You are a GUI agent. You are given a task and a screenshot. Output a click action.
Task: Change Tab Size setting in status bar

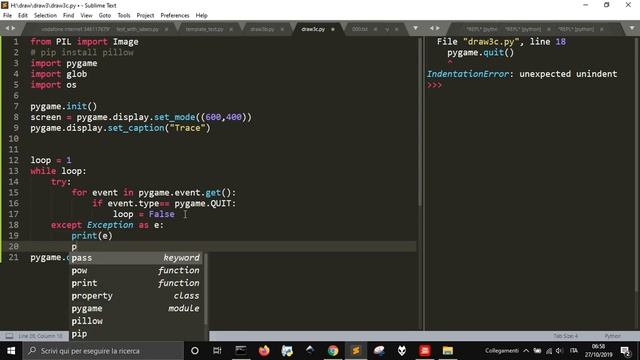coord(565,336)
